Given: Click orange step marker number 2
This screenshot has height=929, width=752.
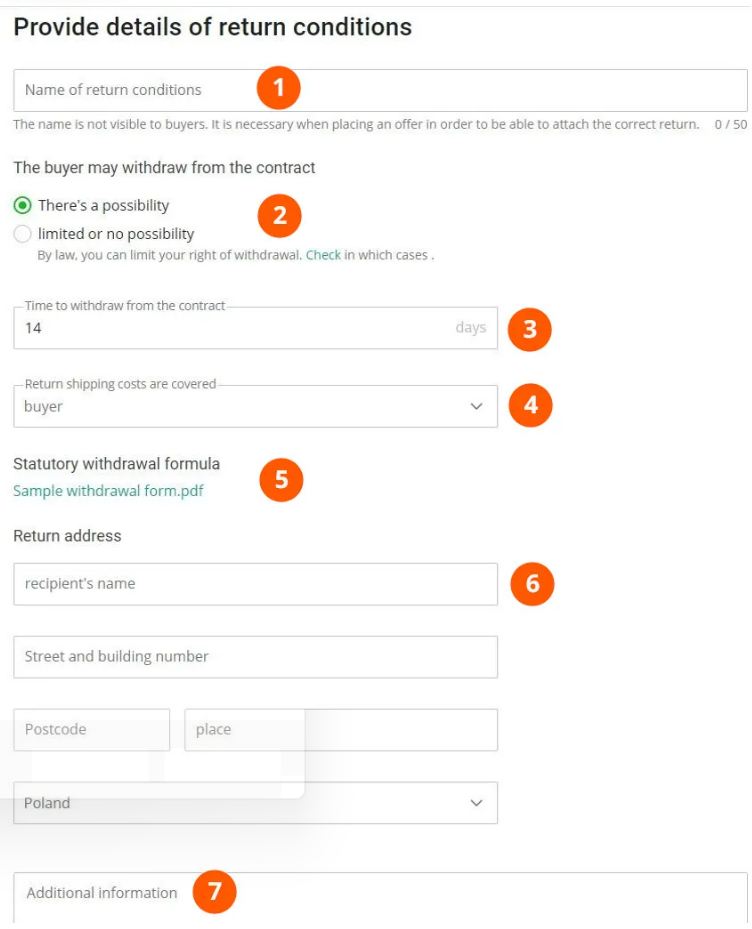Looking at the screenshot, I should pyautogui.click(x=279, y=215).
